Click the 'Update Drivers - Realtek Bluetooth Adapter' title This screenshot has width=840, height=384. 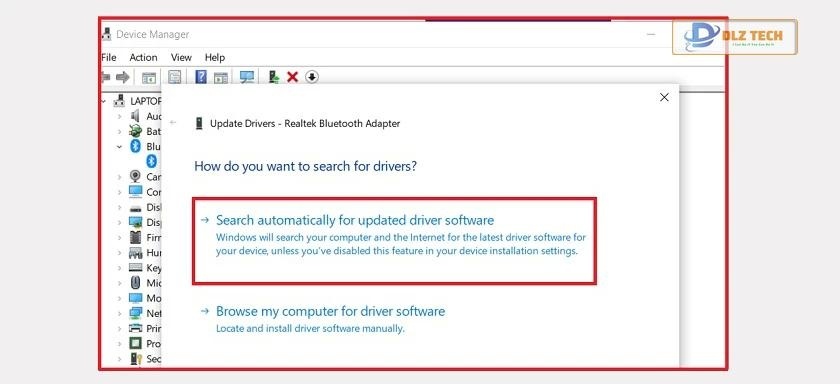pyautogui.click(x=305, y=123)
